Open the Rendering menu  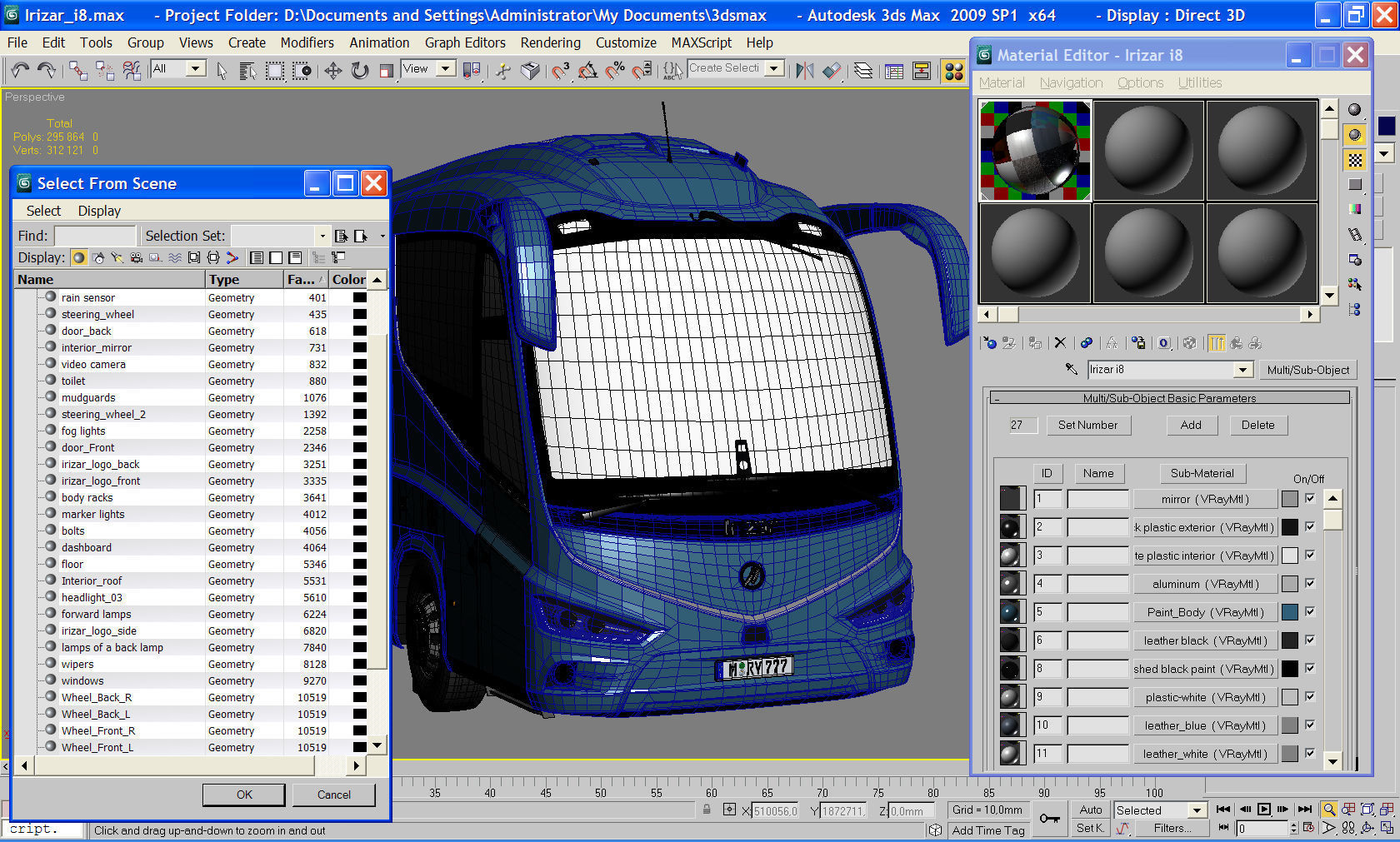(x=550, y=42)
